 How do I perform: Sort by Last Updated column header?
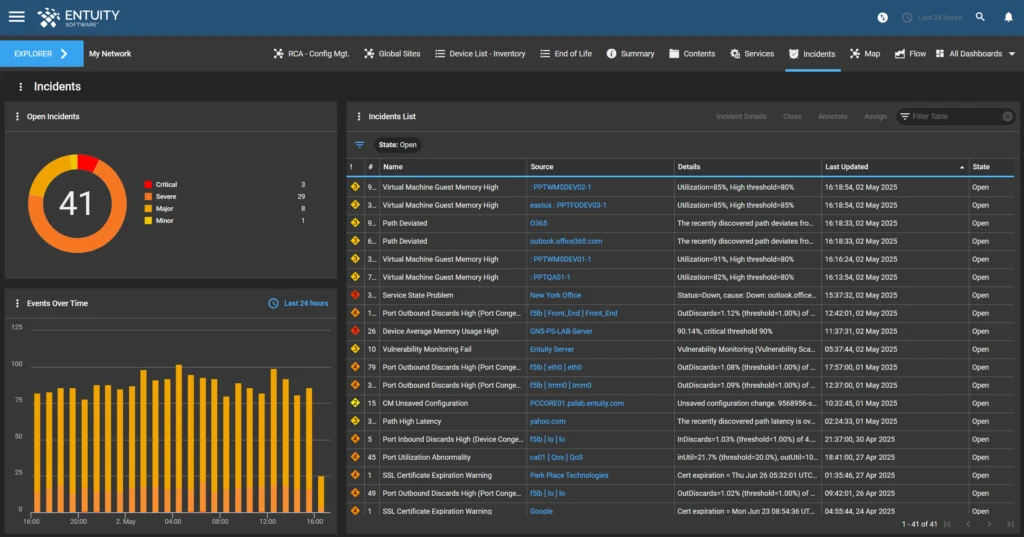tap(894, 167)
